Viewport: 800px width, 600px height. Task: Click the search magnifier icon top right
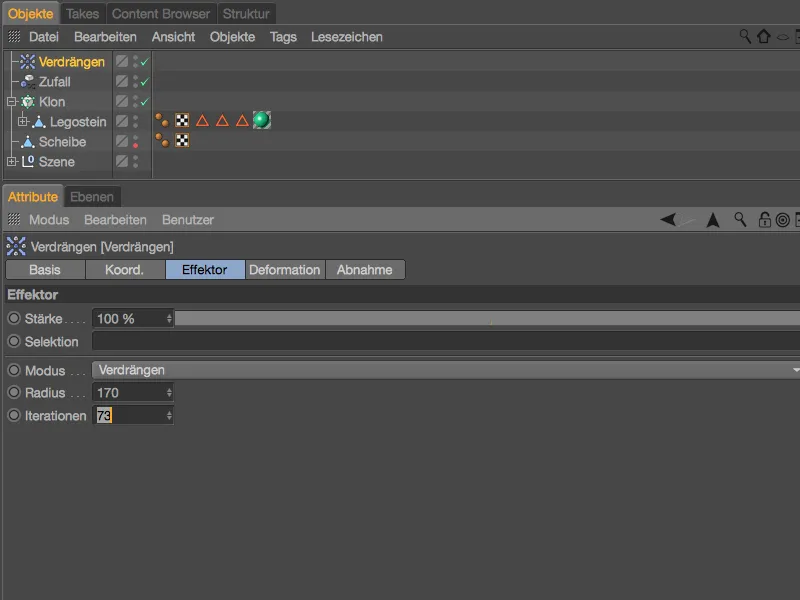click(744, 36)
